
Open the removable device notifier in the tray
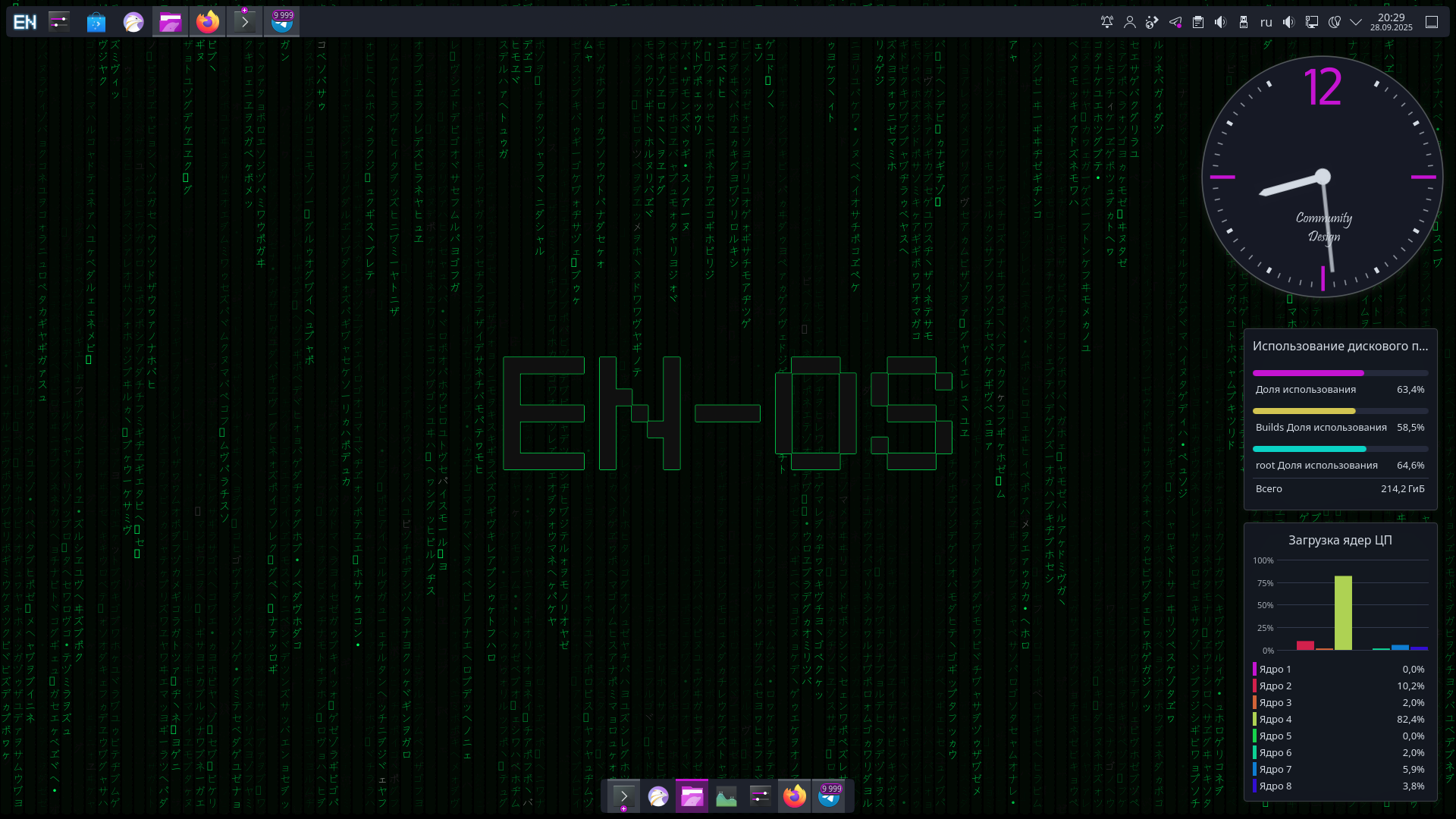tap(1244, 22)
